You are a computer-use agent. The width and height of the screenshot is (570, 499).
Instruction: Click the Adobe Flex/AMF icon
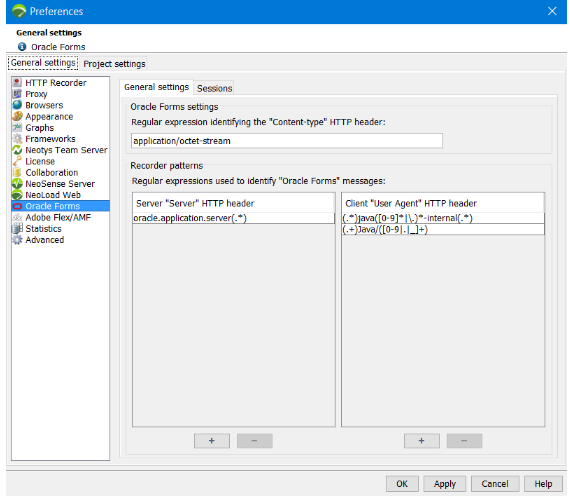(17, 218)
